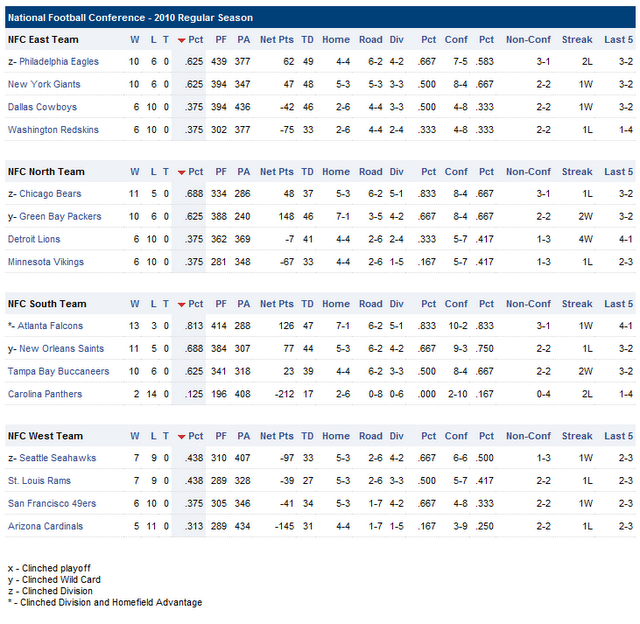Image resolution: width=640 pixels, height=624 pixels.
Task: Click the red sort arrow in NFC North header
Action: (x=181, y=172)
